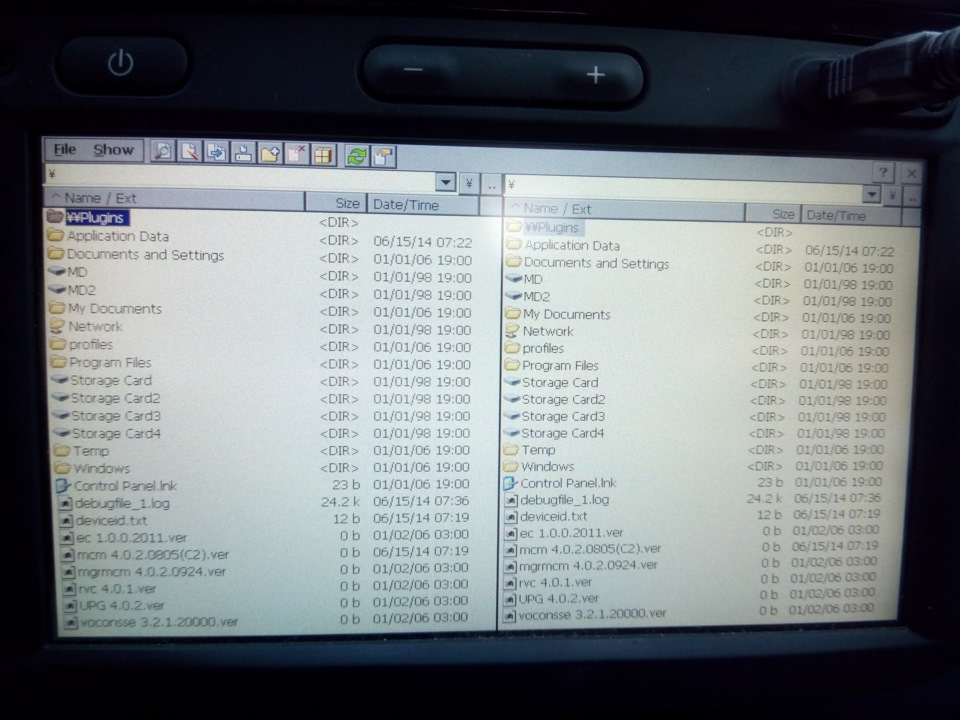Image resolution: width=960 pixels, height=720 pixels.
Task: Sort right panel by Date/Time header
Action: point(850,216)
